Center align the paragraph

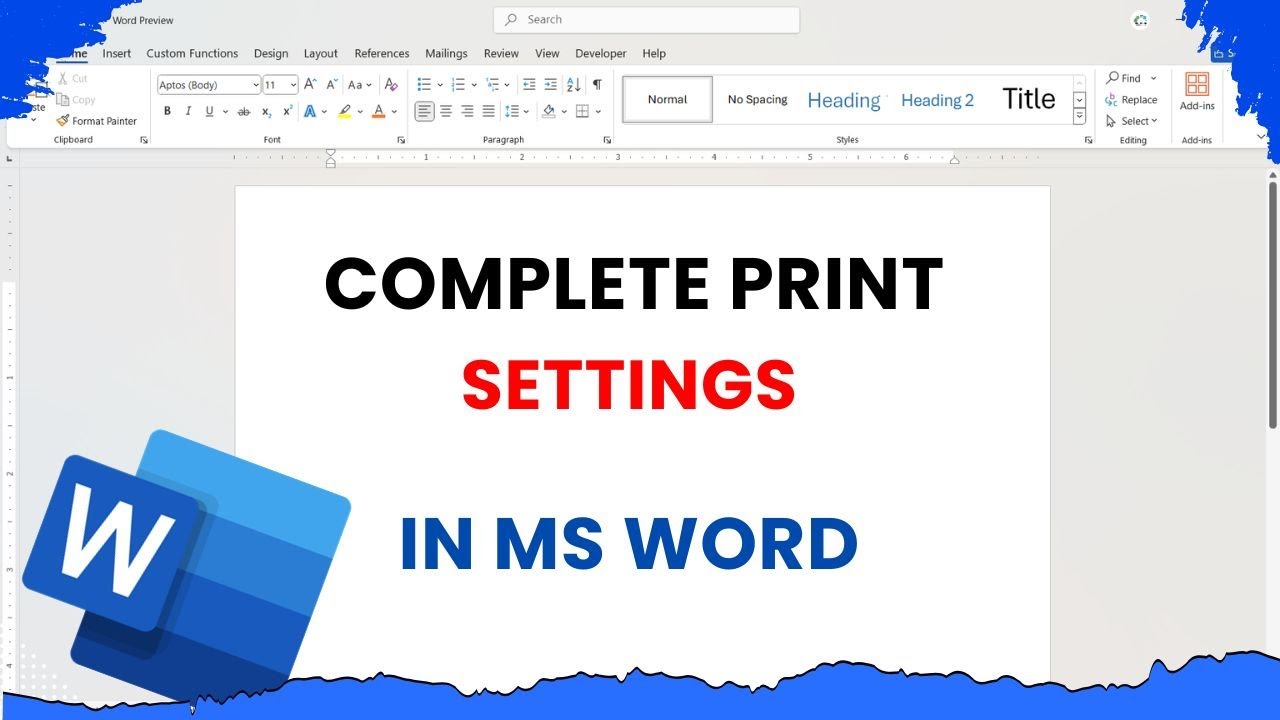coord(446,112)
